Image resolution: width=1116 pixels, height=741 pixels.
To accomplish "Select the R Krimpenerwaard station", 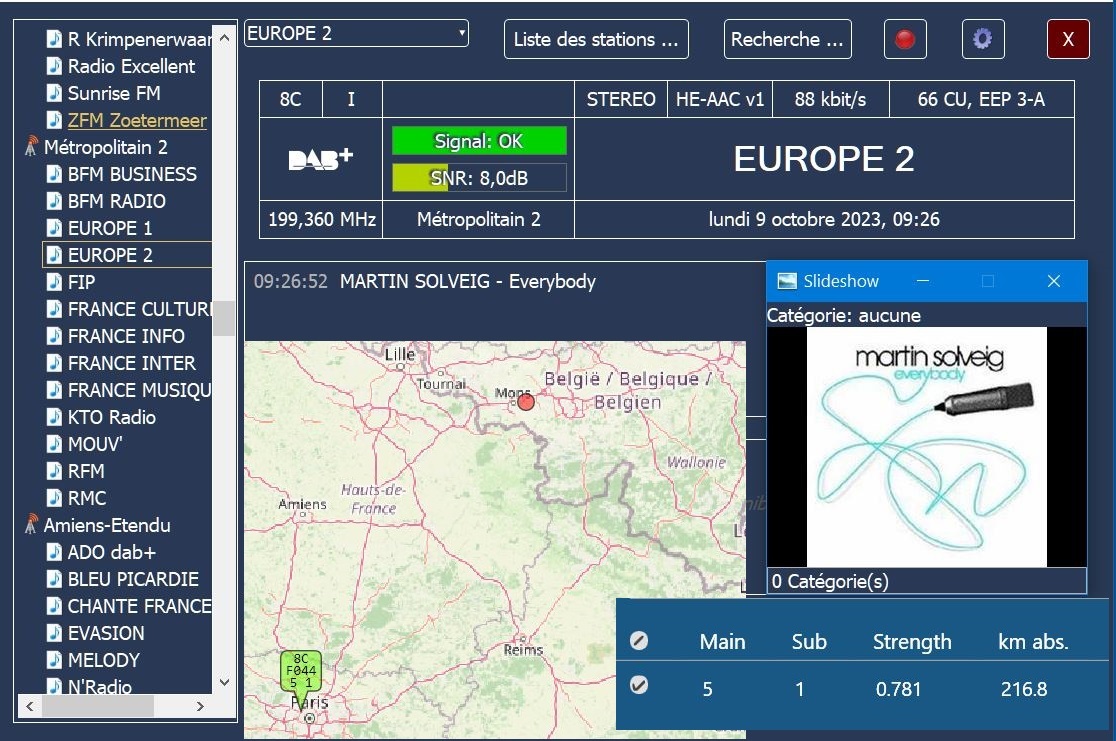I will click(140, 39).
